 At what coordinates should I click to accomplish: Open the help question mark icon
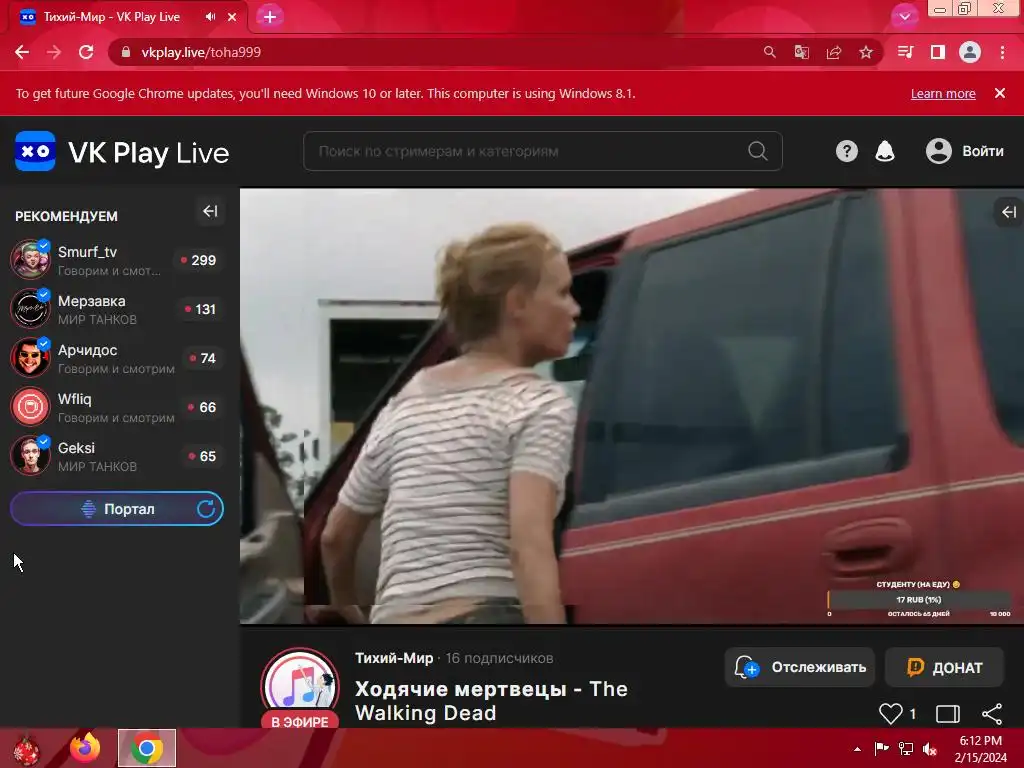[x=846, y=152]
